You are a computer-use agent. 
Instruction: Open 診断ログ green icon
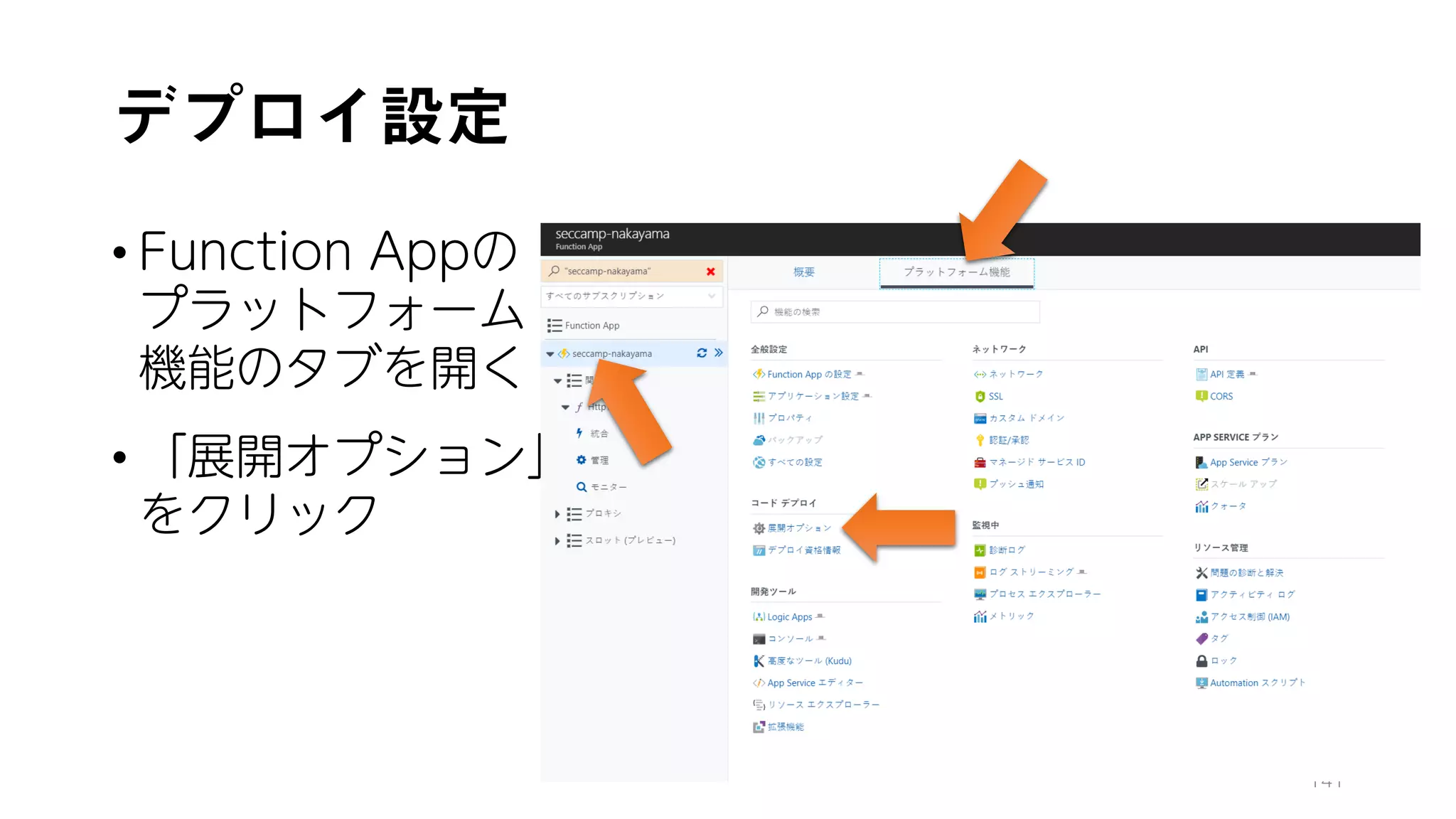coord(980,550)
